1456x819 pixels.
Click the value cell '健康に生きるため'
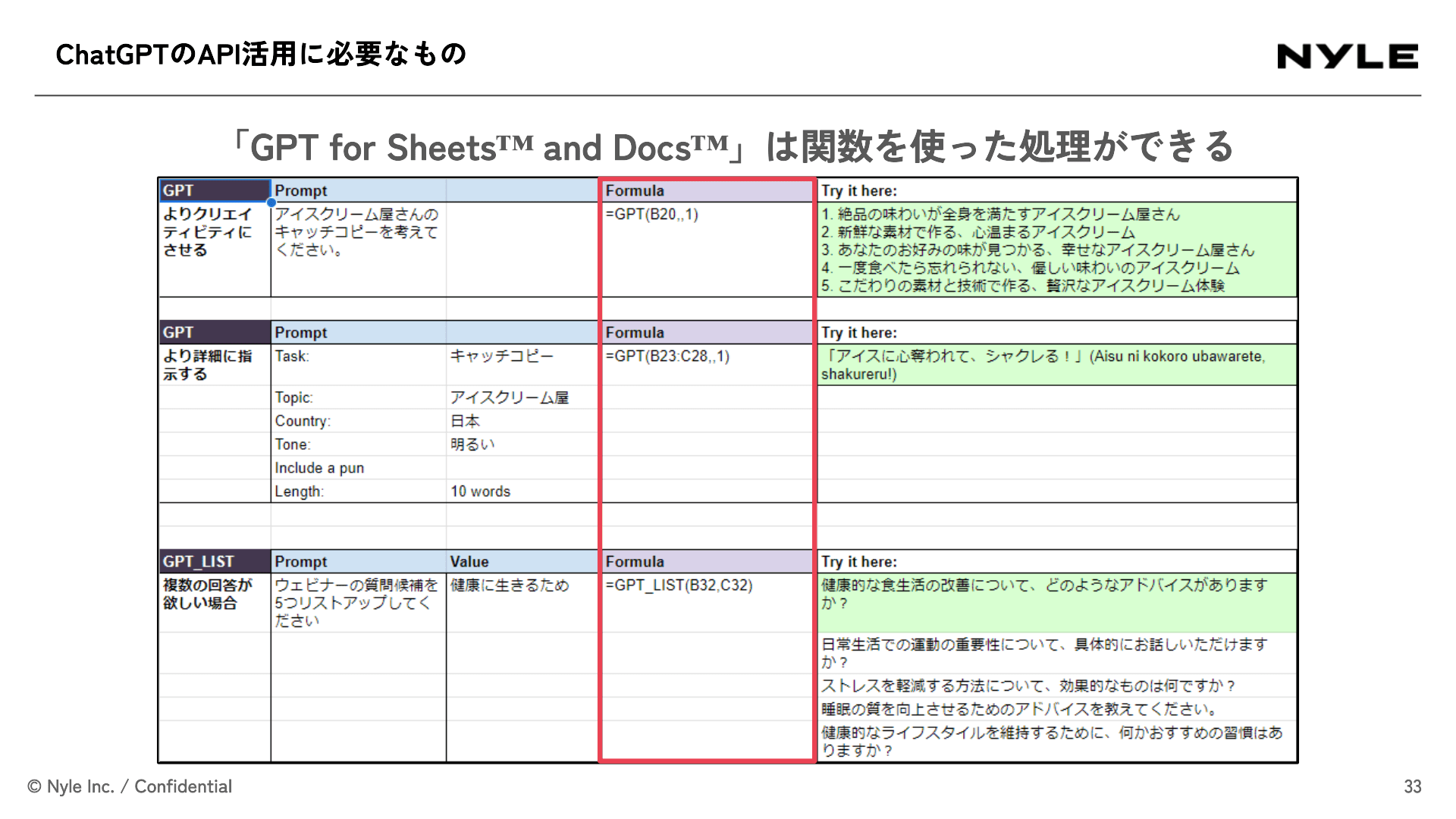point(522,603)
